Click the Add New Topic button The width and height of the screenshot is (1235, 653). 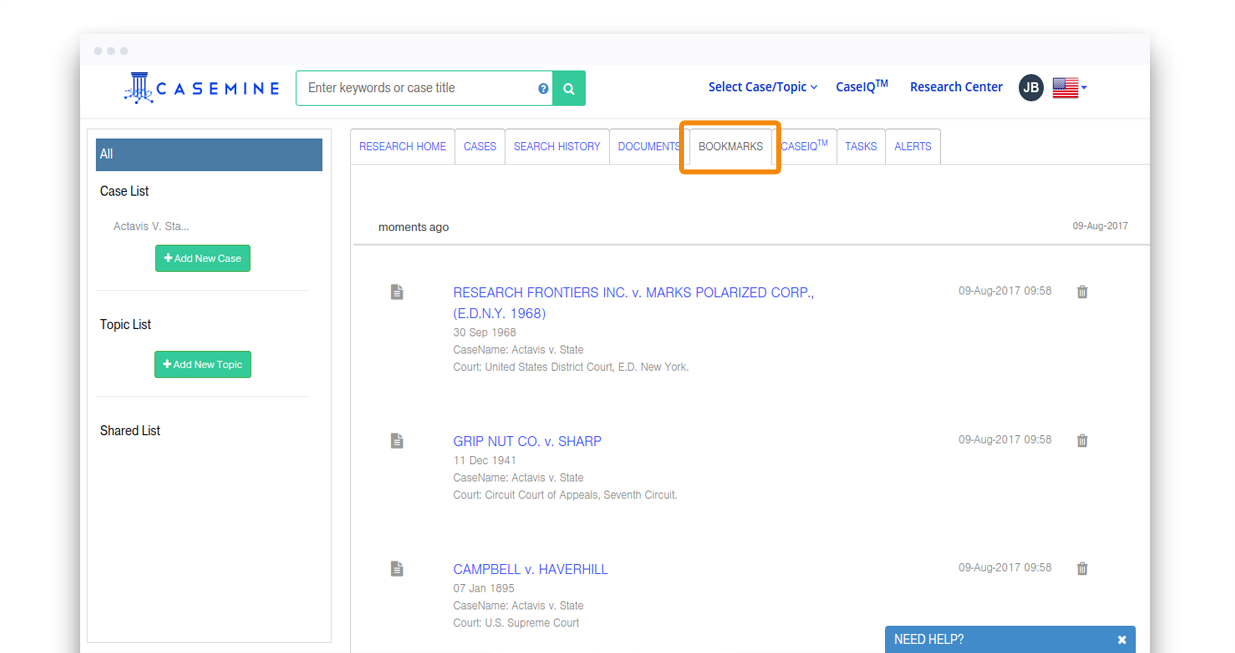click(203, 364)
